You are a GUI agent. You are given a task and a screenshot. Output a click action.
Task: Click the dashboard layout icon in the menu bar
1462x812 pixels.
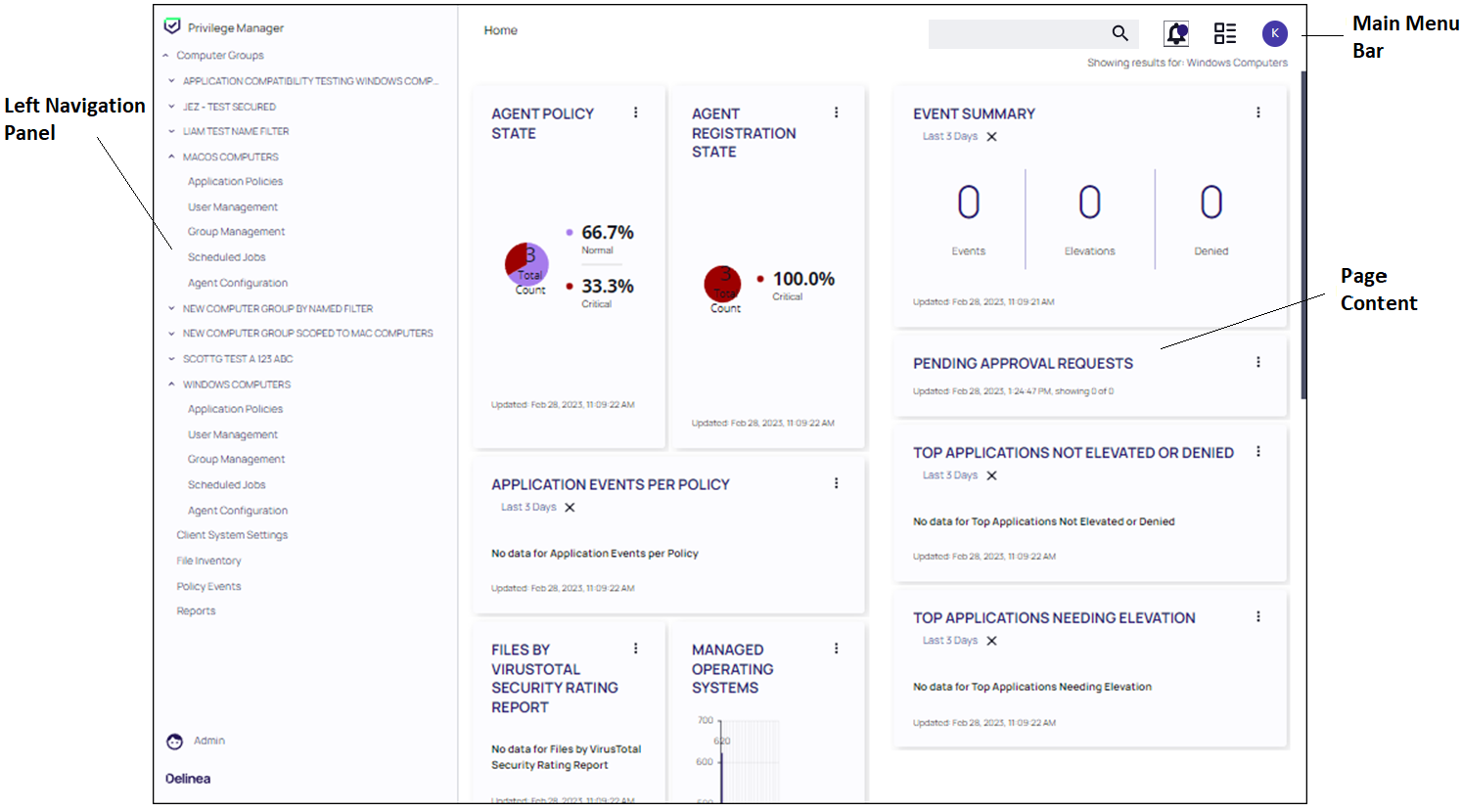click(x=1224, y=32)
